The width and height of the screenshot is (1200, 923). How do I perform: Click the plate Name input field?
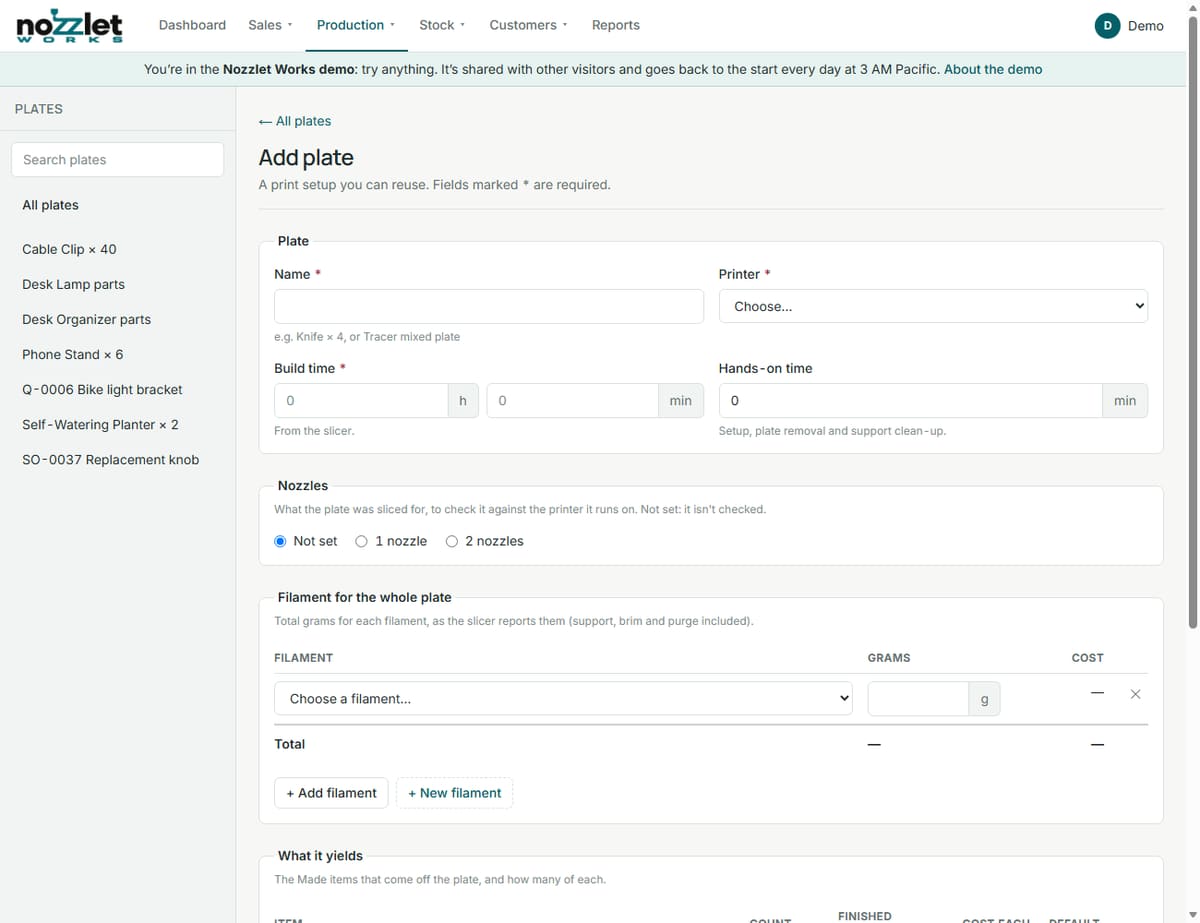click(x=489, y=306)
